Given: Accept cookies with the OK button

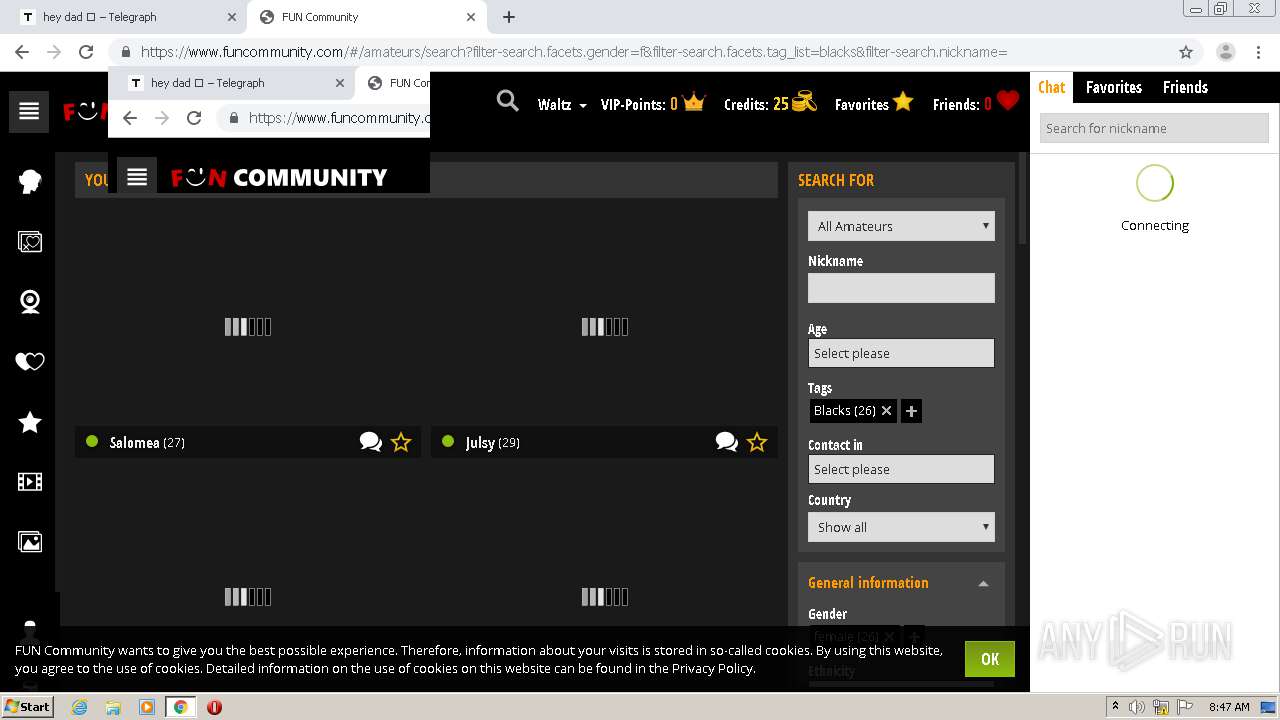Looking at the screenshot, I should click(990, 659).
